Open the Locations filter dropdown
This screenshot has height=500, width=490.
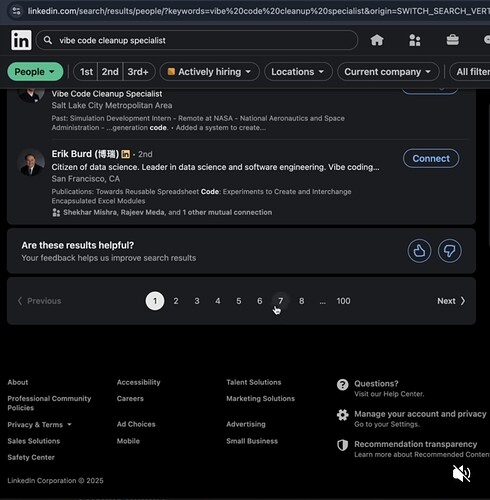(298, 72)
